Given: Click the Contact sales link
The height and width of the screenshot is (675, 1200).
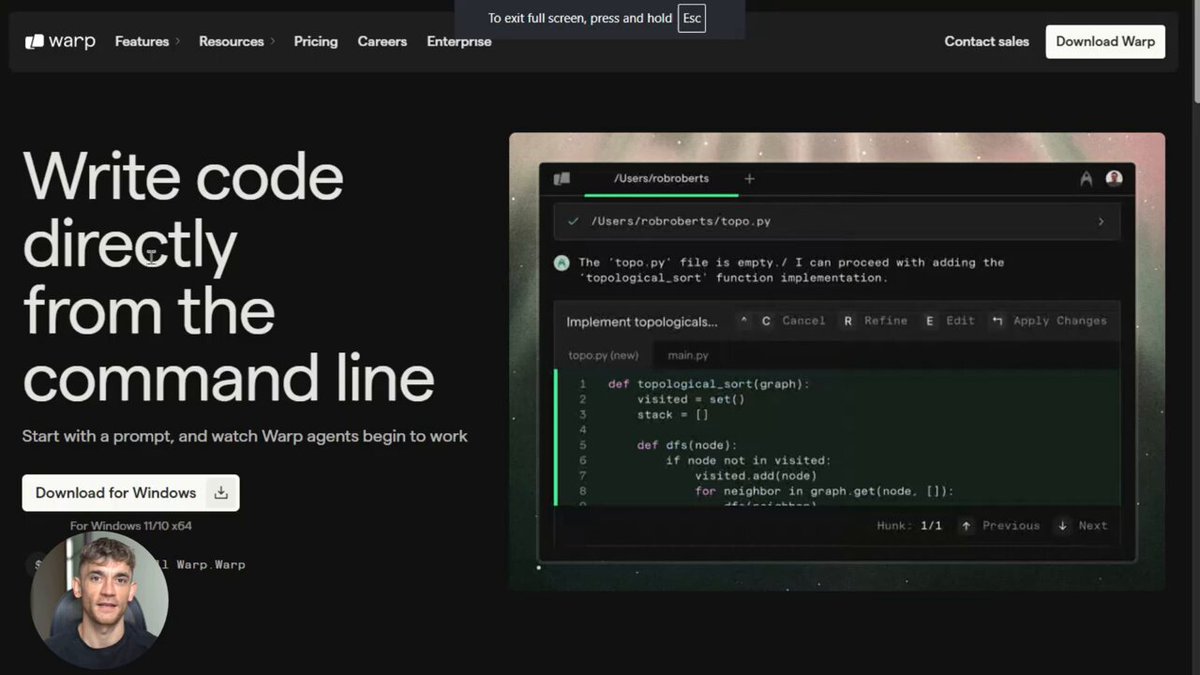Looking at the screenshot, I should tap(987, 42).
